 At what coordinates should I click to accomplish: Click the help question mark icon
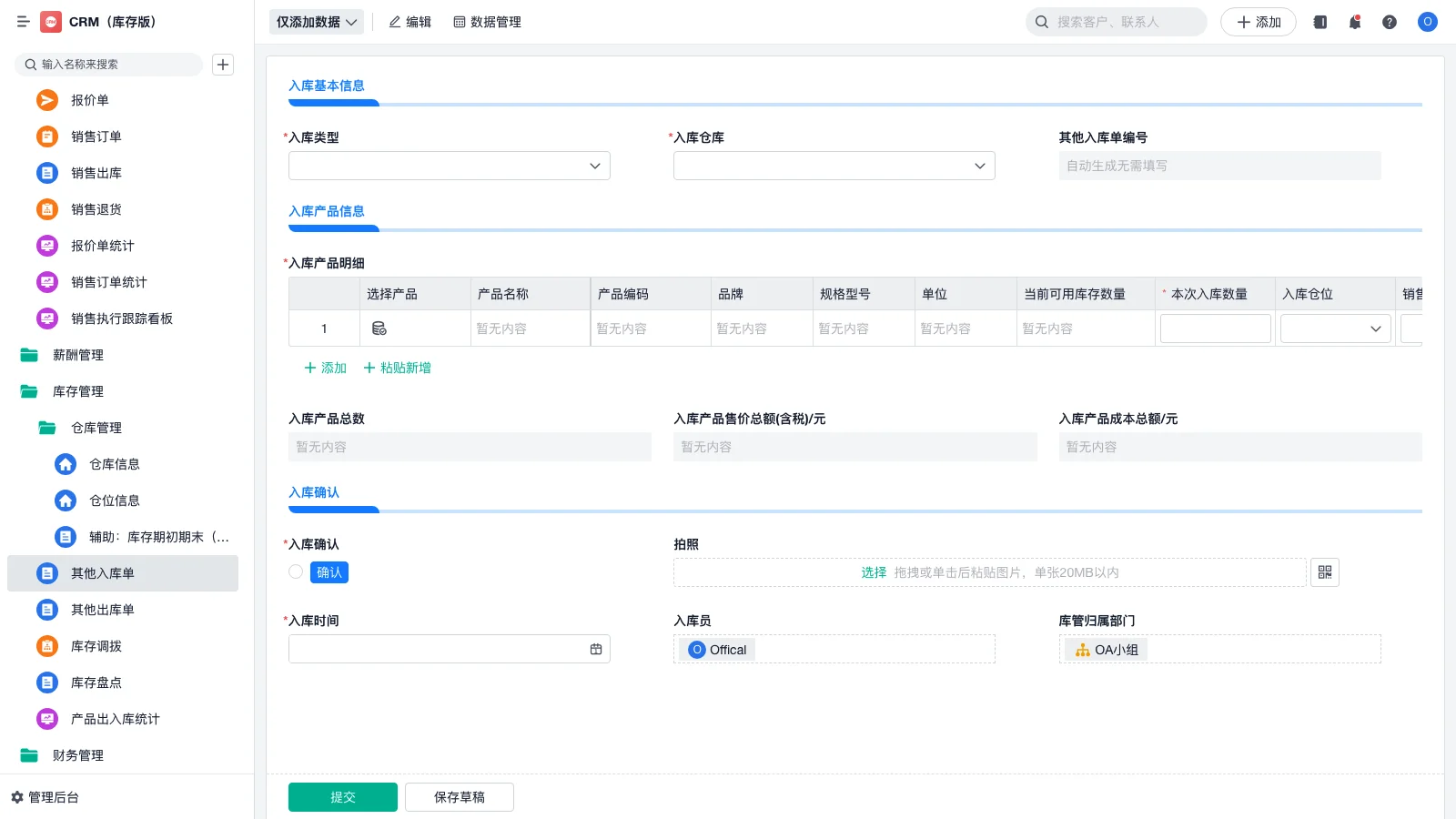click(1390, 22)
